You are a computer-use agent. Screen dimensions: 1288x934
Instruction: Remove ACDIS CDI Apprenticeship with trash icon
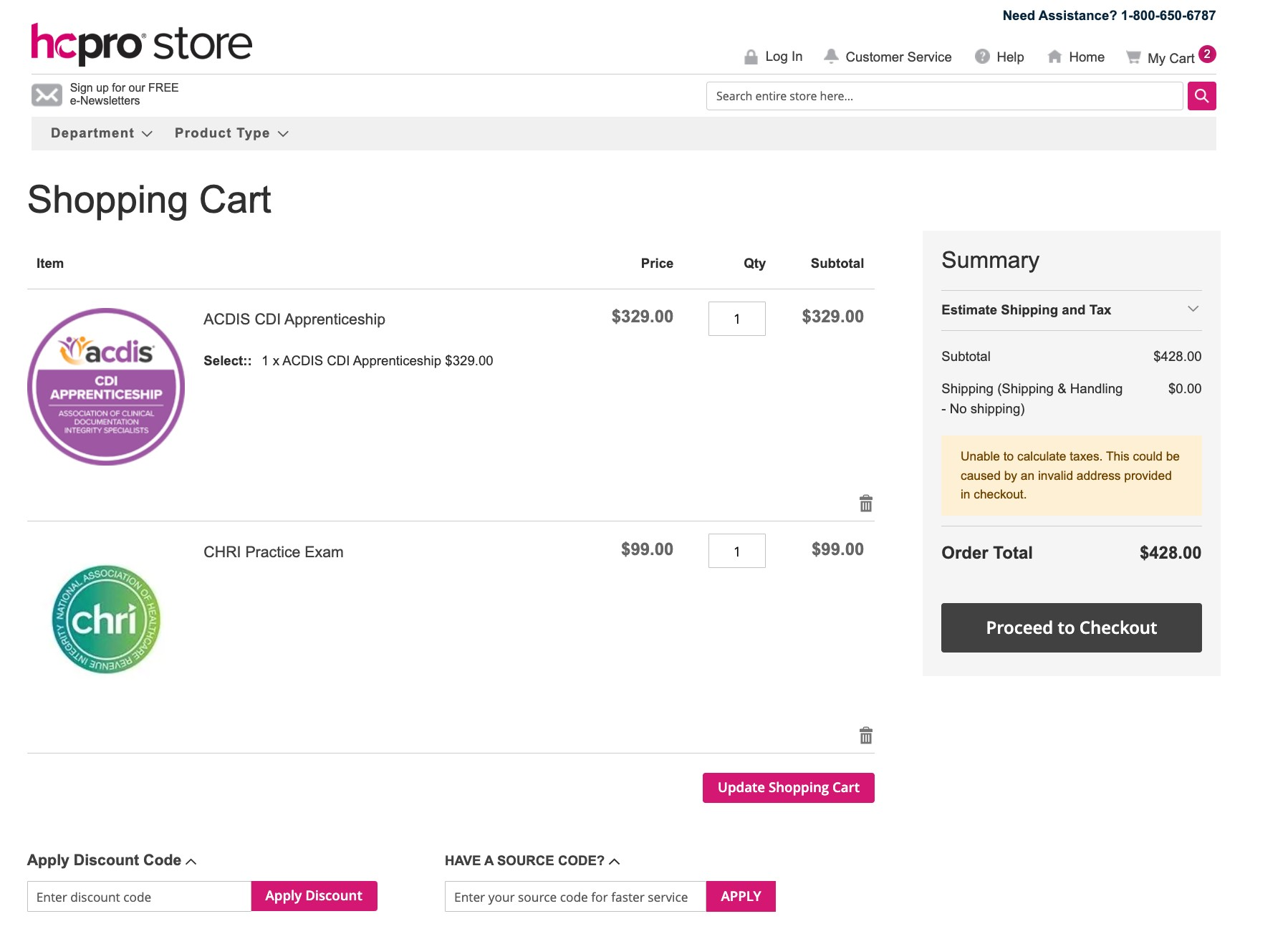coord(865,504)
